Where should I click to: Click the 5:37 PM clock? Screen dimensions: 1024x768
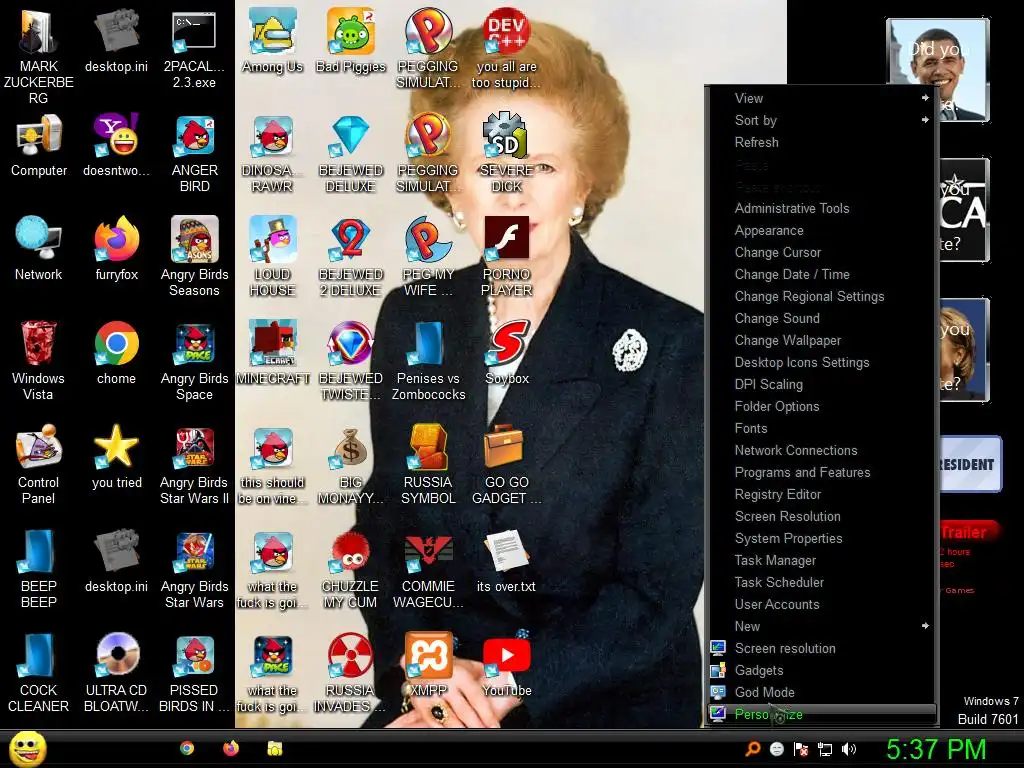936,749
